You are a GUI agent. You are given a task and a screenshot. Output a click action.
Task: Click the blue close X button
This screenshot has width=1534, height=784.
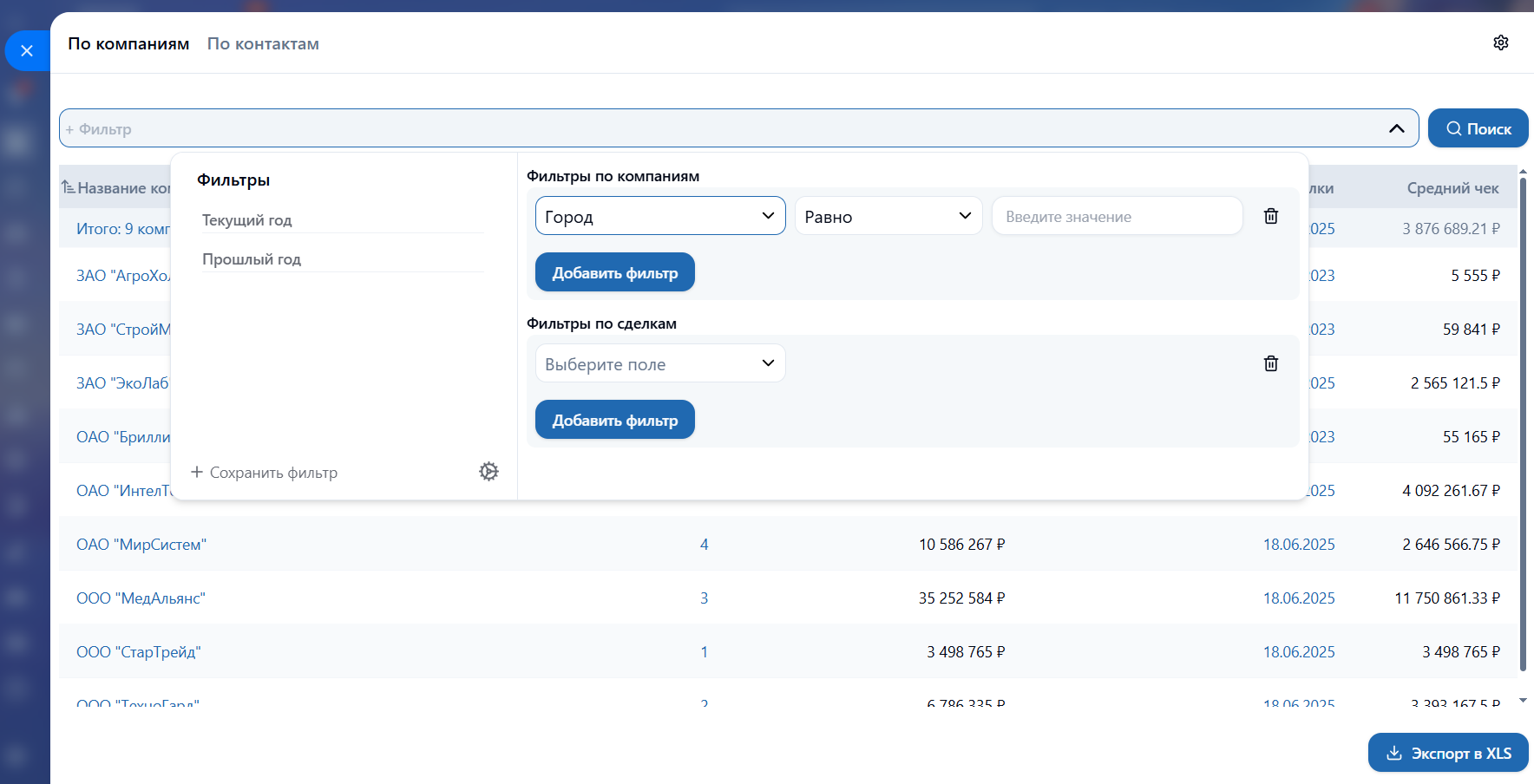click(27, 51)
